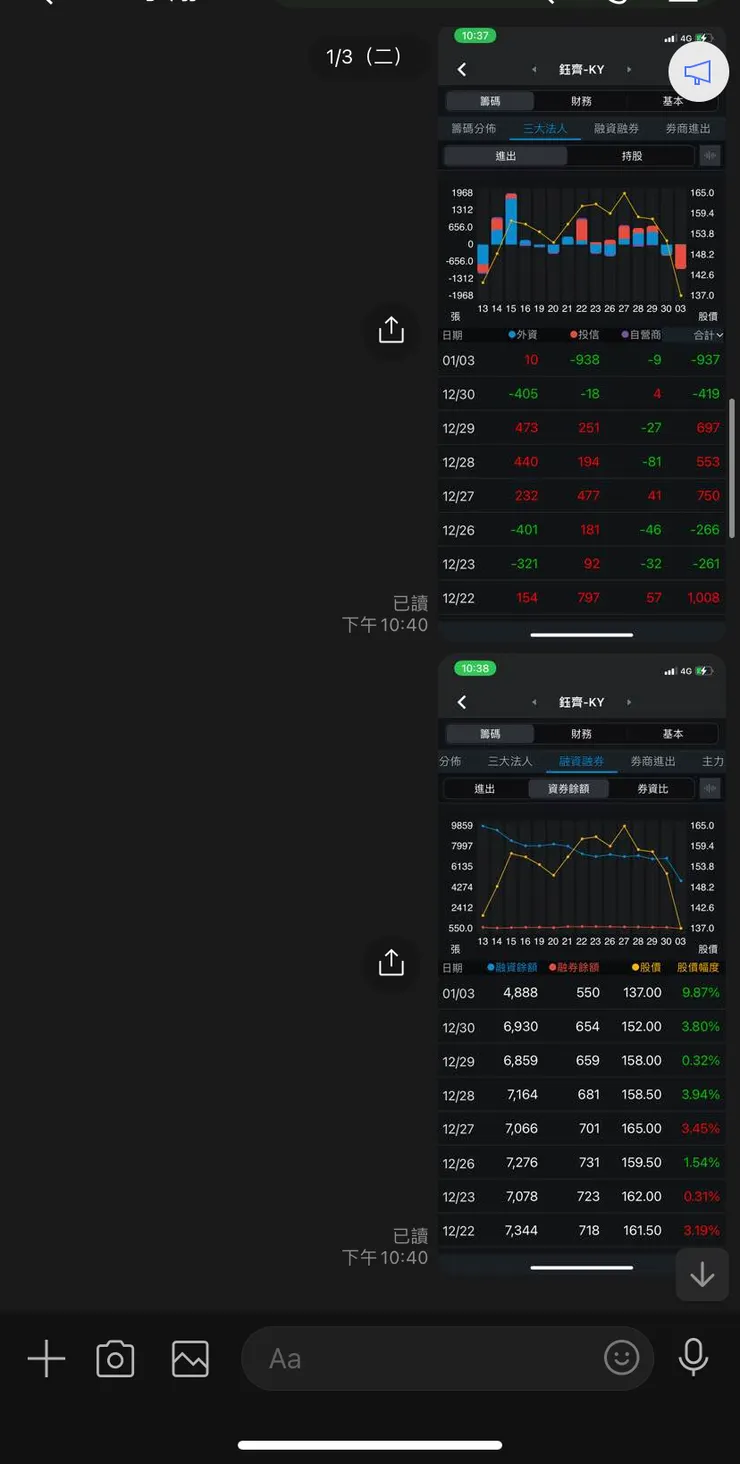Click the 165.00 price in 12/27 row
The width and height of the screenshot is (740, 1464).
(642, 1129)
